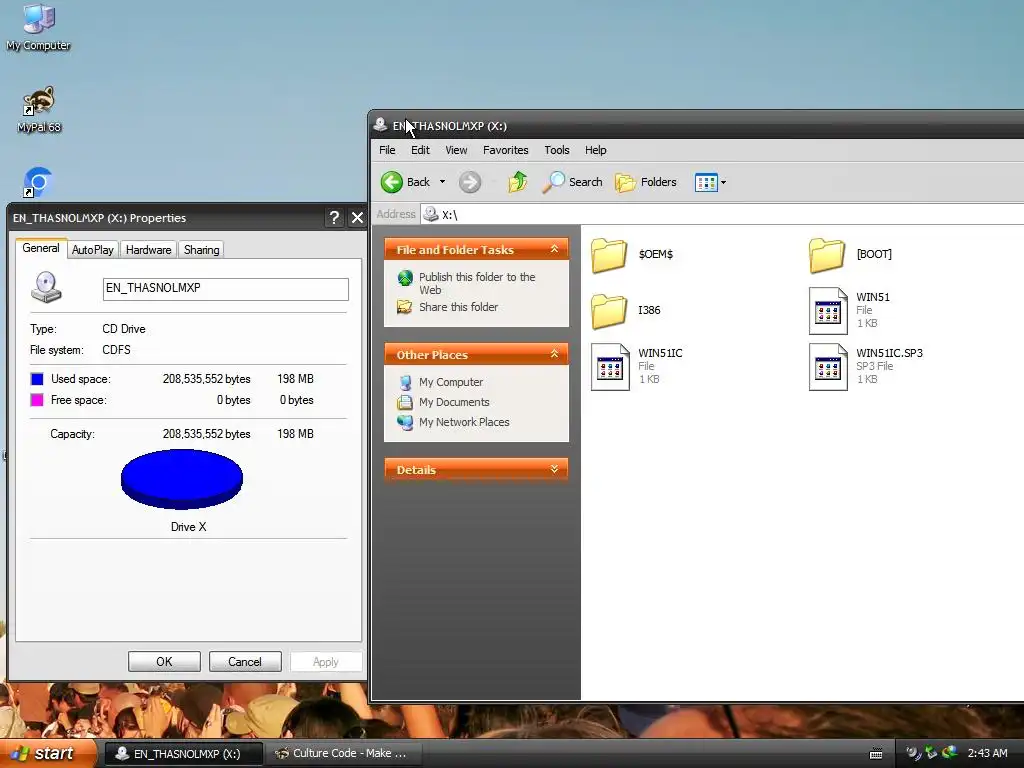Click the clock showing 2:43 AM
The height and width of the screenshot is (768, 1024).
tap(987, 754)
